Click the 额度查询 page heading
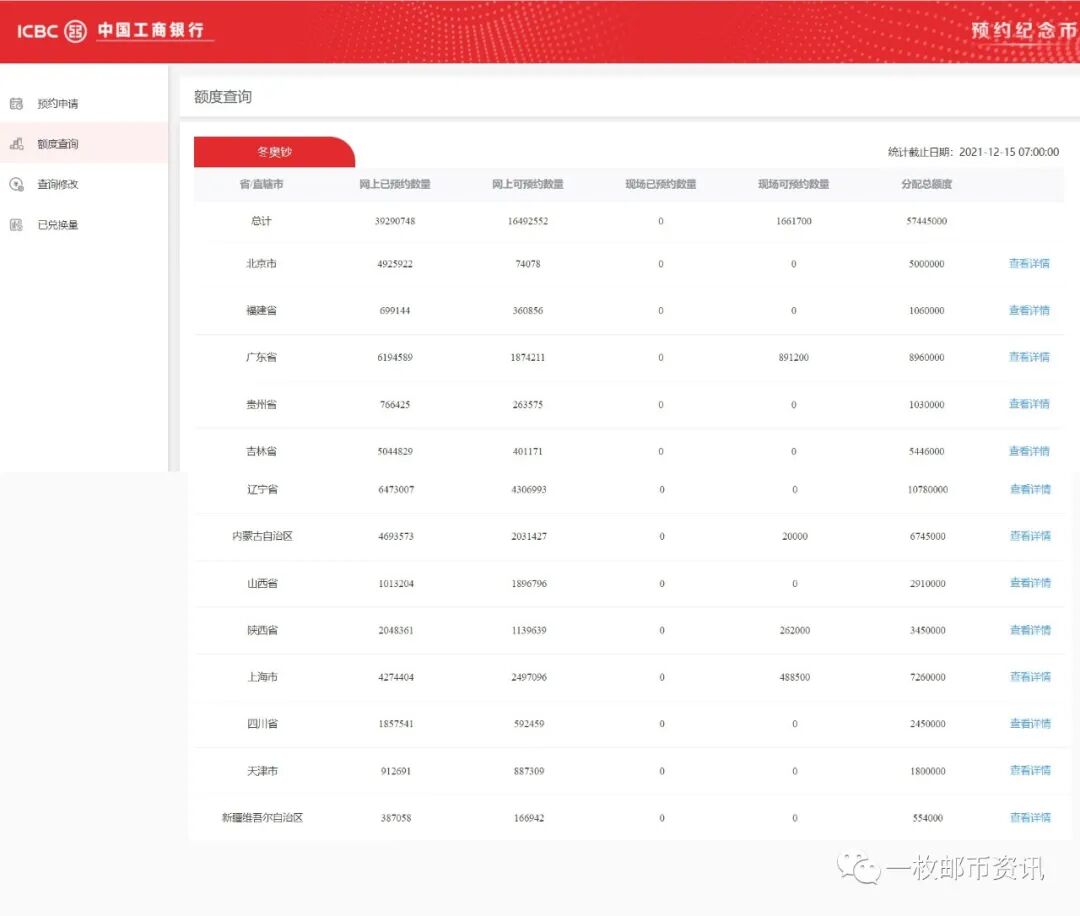The height and width of the screenshot is (916, 1080). [222, 96]
